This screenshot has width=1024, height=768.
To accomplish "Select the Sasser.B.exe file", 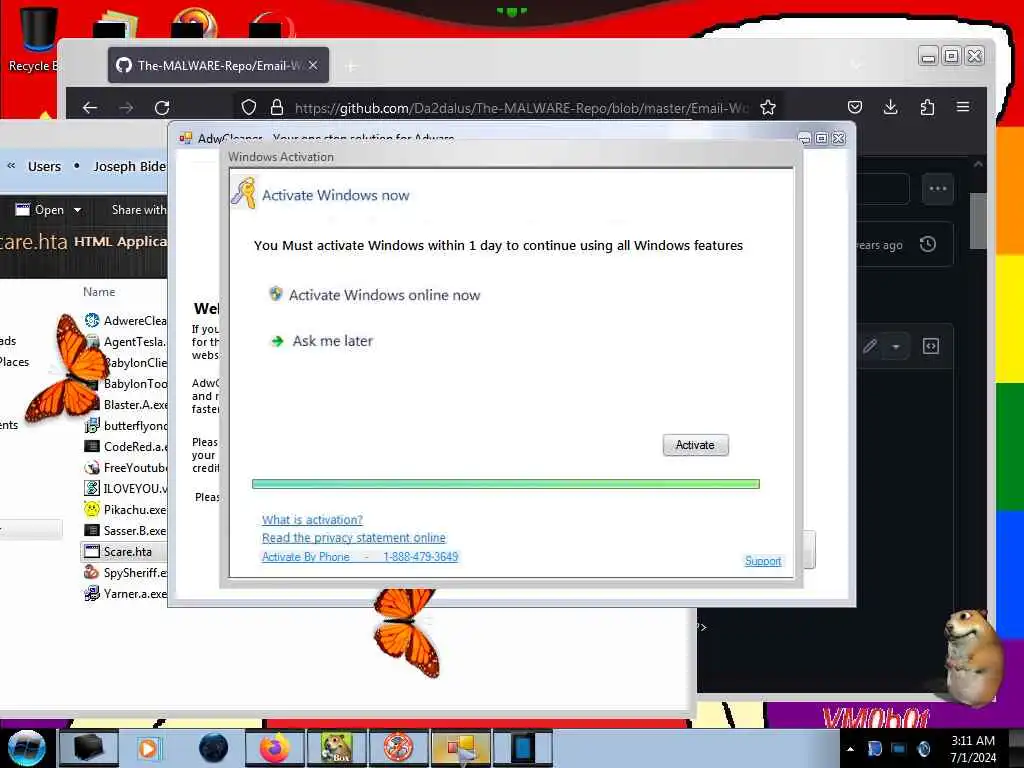I will [125, 530].
